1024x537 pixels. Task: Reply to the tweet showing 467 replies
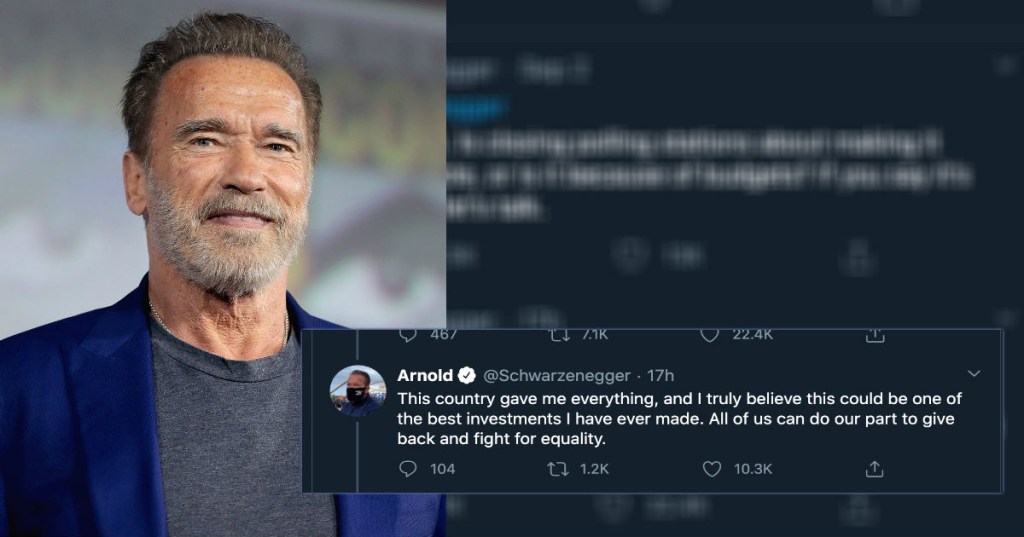point(408,335)
